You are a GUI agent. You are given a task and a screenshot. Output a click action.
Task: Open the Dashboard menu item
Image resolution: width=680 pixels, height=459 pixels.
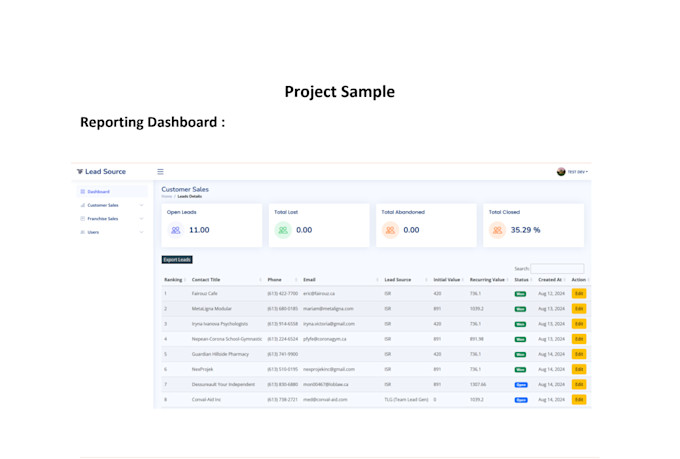tap(112, 191)
